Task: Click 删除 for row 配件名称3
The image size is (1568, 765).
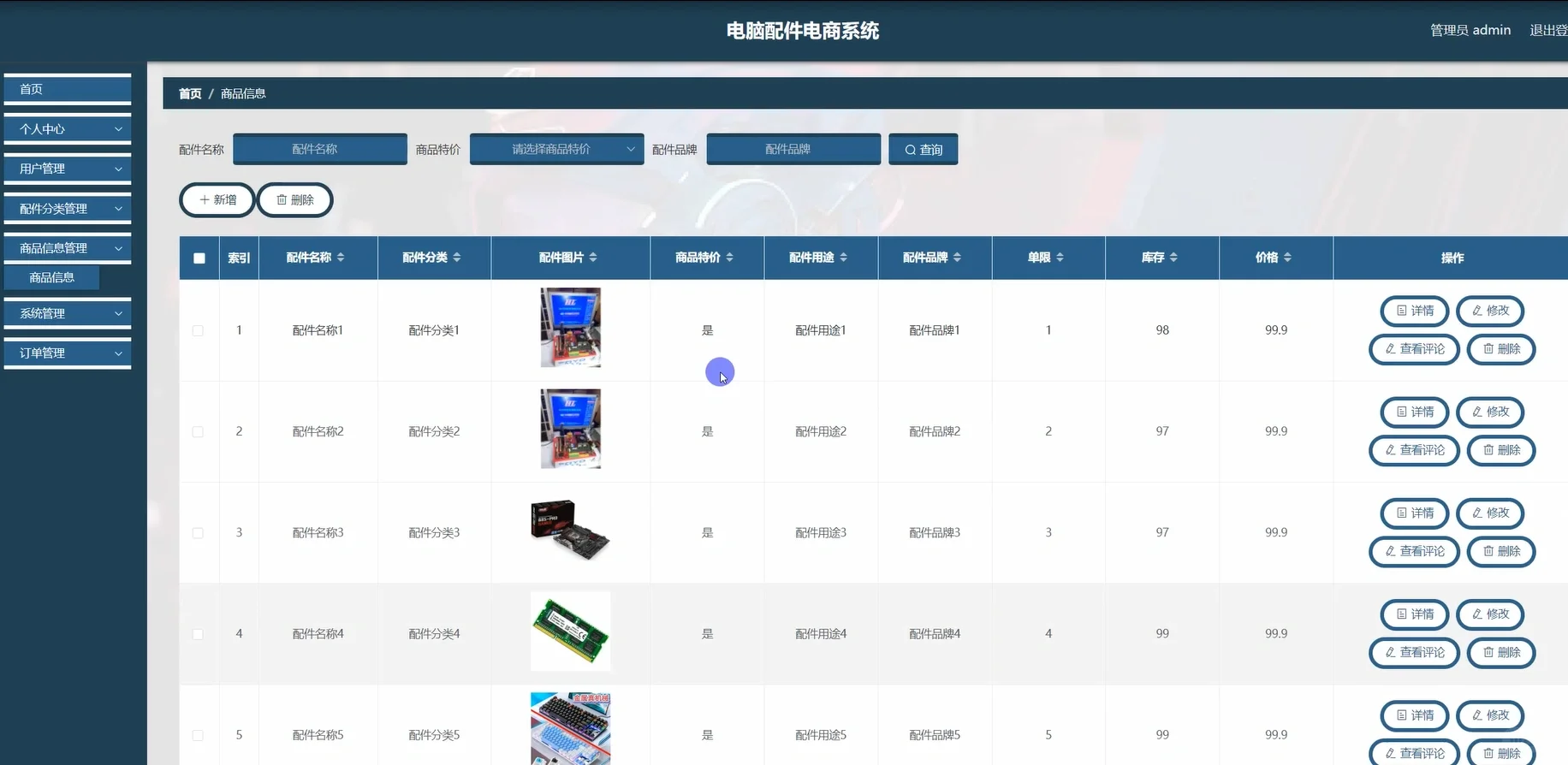Action: 1501,551
